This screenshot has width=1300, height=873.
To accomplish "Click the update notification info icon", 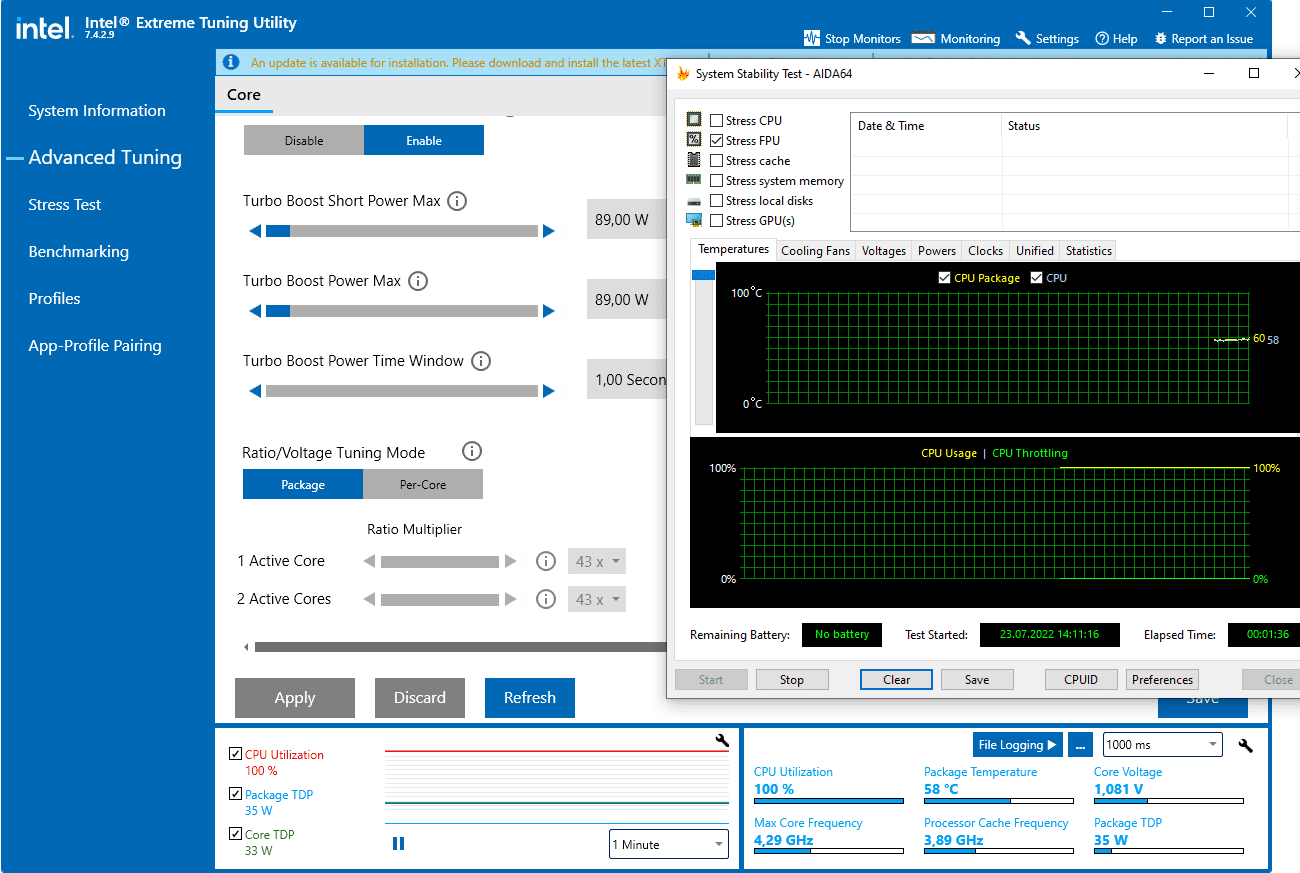I will tap(231, 62).
